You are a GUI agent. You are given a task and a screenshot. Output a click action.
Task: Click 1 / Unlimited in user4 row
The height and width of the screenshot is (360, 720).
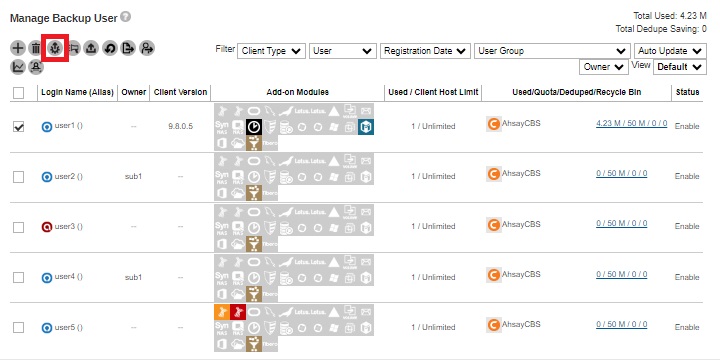(x=433, y=277)
